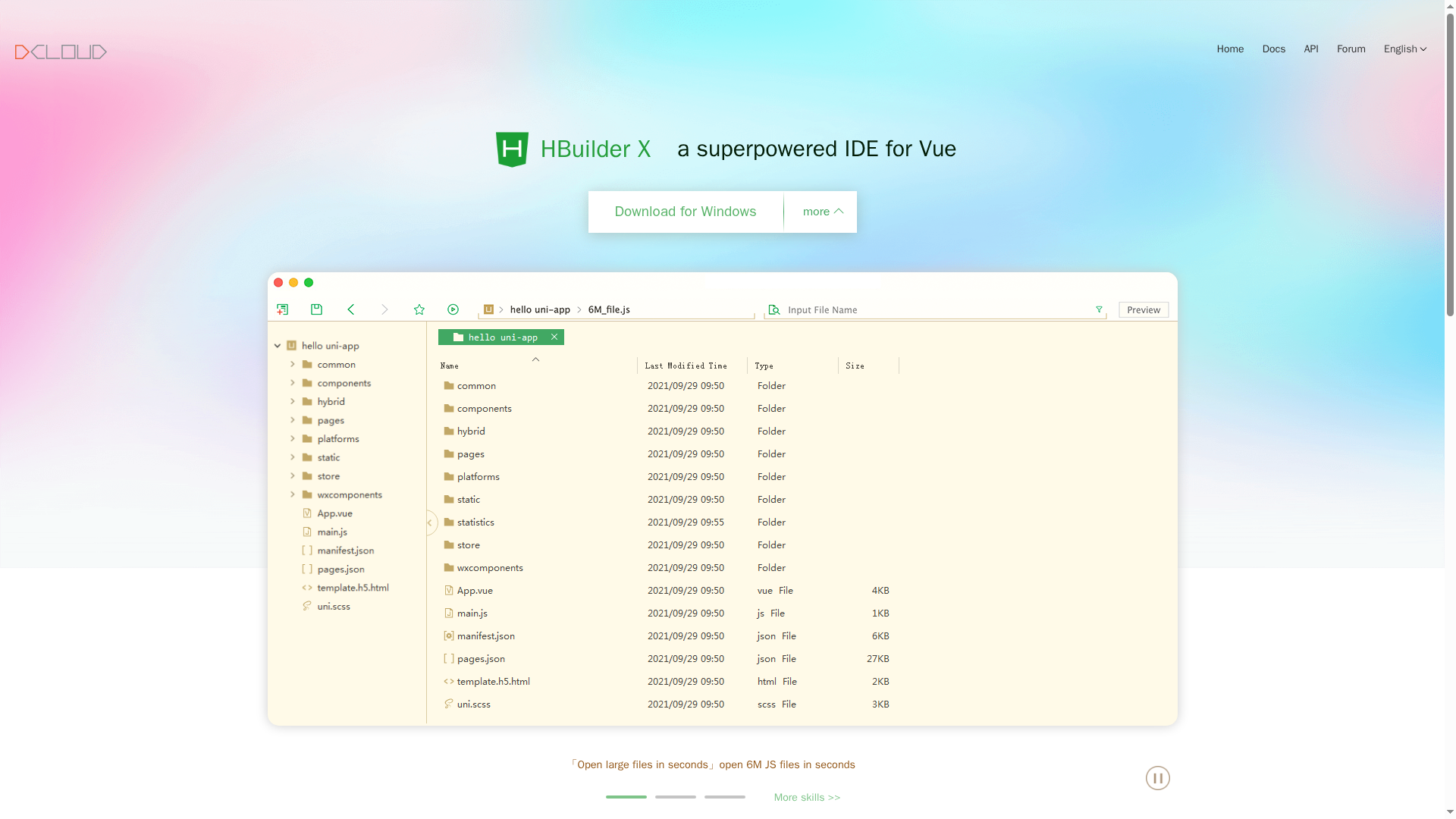Viewport: 1456px width, 819px height.
Task: Click the App.vue file icon in list
Action: (449, 591)
